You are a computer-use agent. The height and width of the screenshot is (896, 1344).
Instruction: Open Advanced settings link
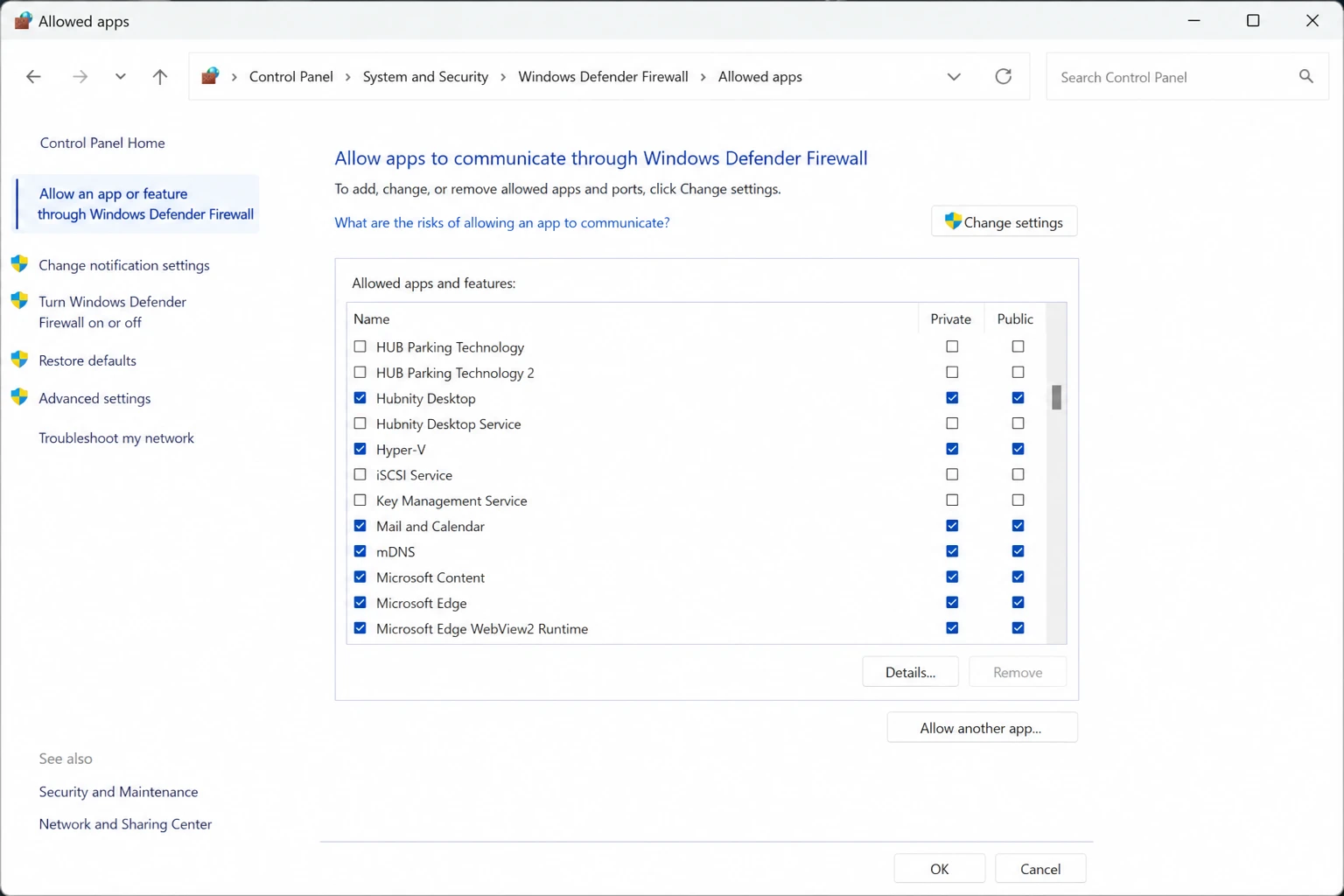click(x=94, y=398)
